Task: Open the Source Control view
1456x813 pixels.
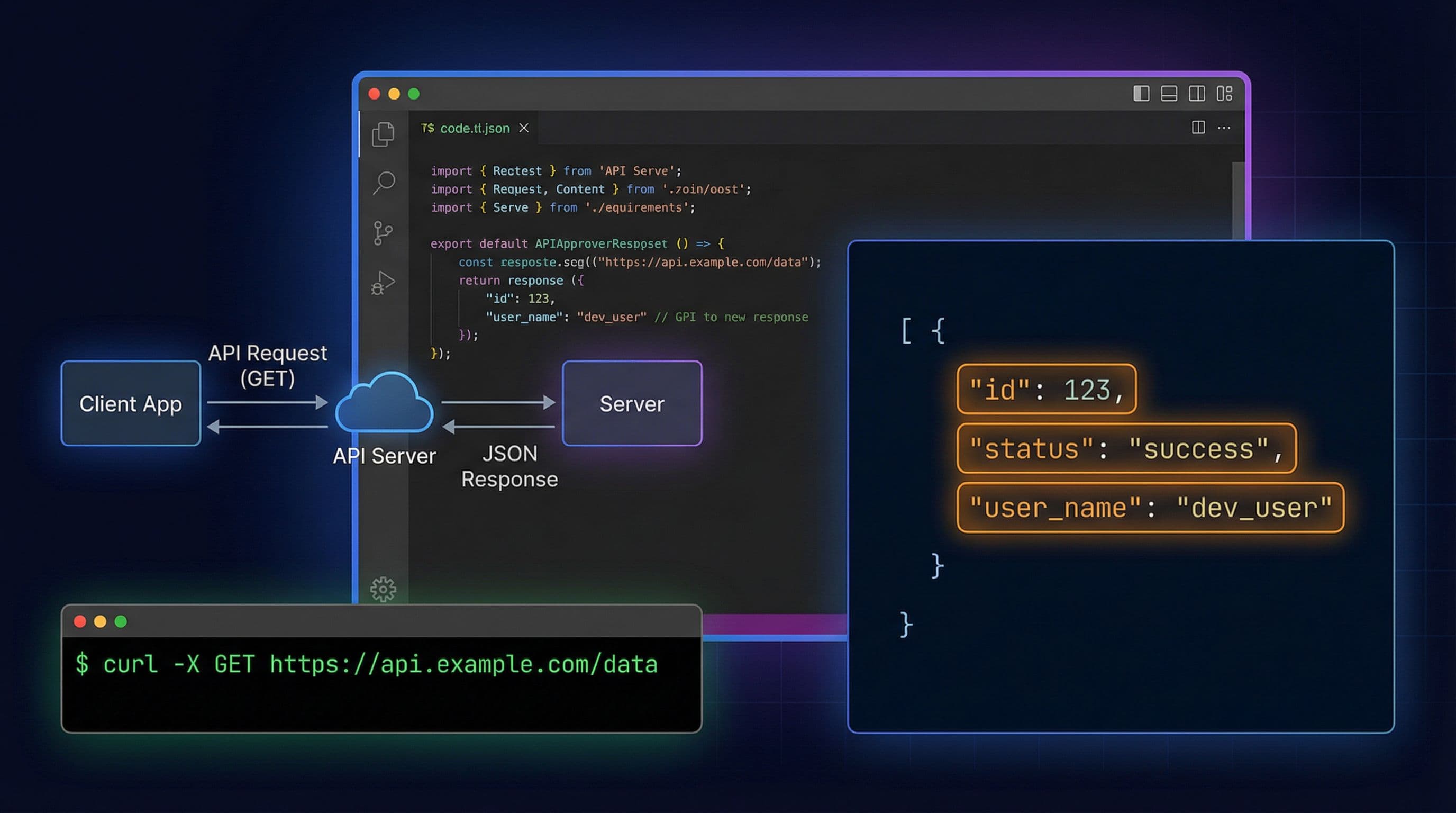Action: [x=384, y=232]
